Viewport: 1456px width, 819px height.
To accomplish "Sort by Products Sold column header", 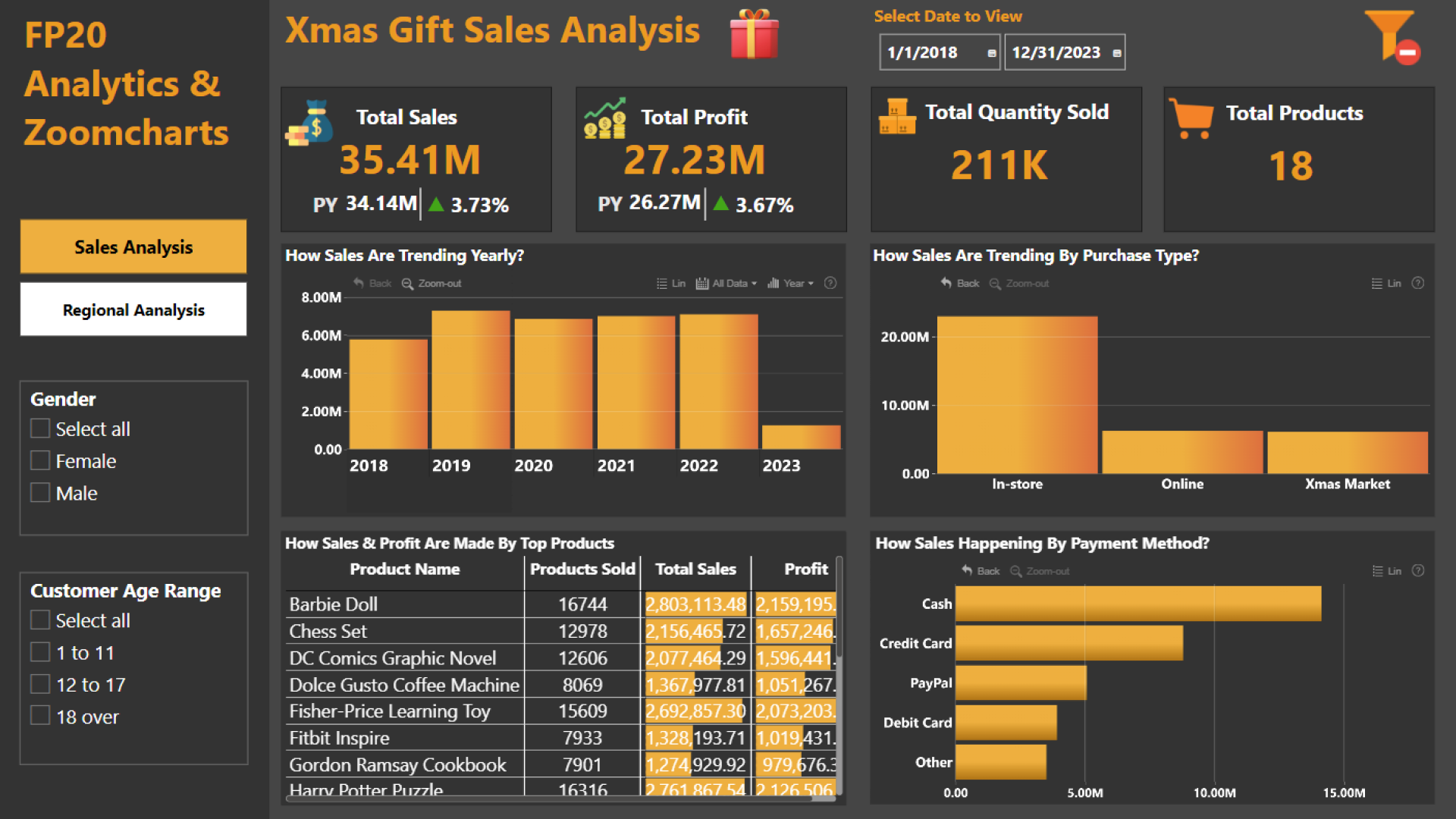I will 582,569.
